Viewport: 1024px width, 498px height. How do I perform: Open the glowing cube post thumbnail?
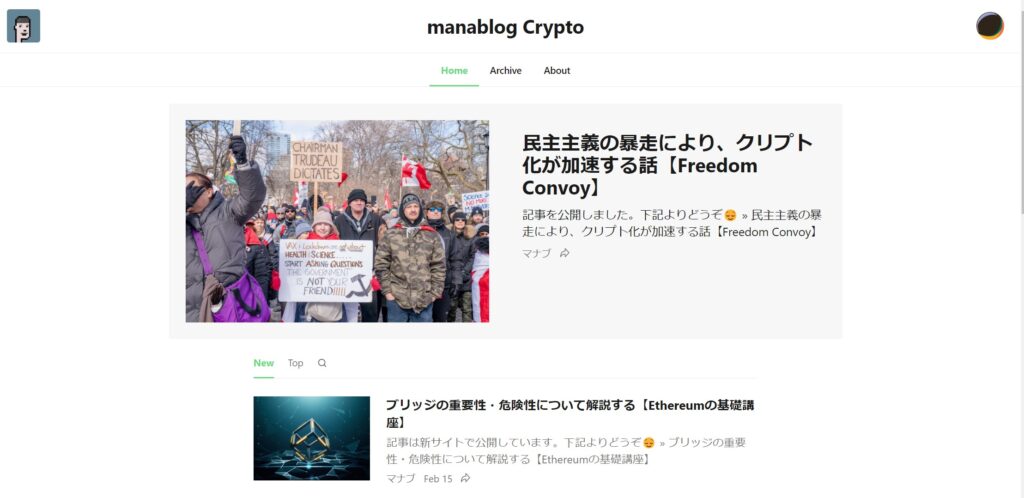312,438
